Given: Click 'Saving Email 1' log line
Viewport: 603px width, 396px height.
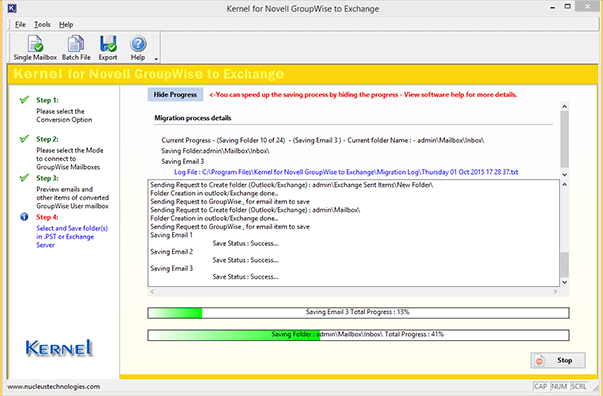Looking at the screenshot, I should click(172, 235).
